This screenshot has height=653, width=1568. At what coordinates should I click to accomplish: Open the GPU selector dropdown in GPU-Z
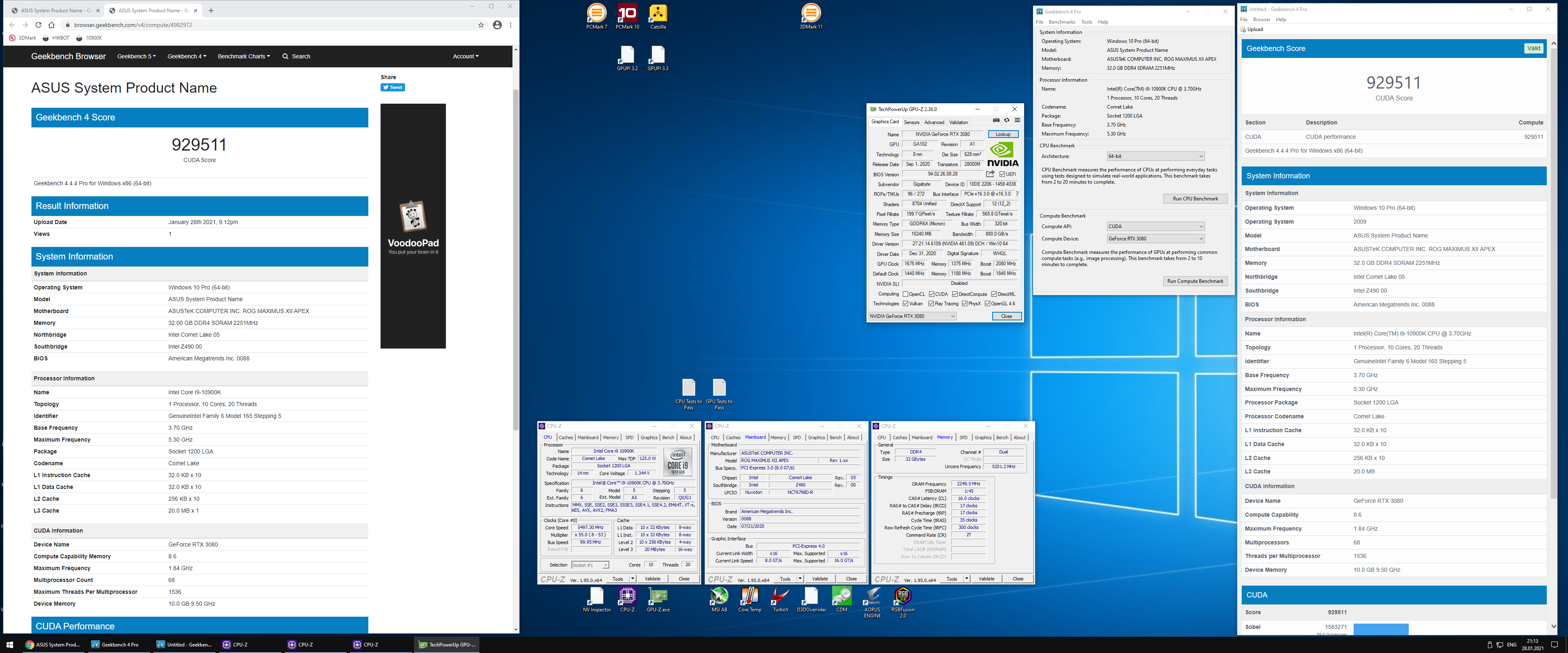[x=912, y=316]
